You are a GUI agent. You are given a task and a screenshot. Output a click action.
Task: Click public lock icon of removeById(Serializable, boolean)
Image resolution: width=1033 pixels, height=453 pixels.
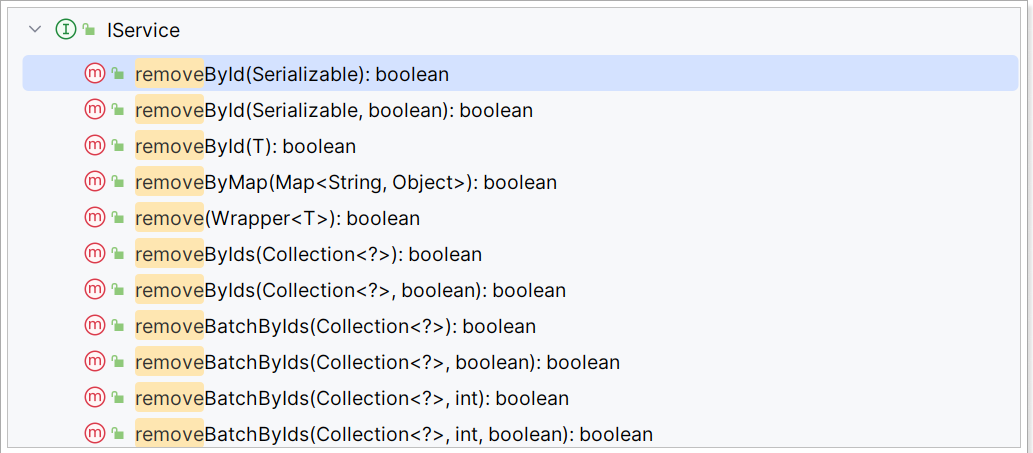[x=118, y=111]
